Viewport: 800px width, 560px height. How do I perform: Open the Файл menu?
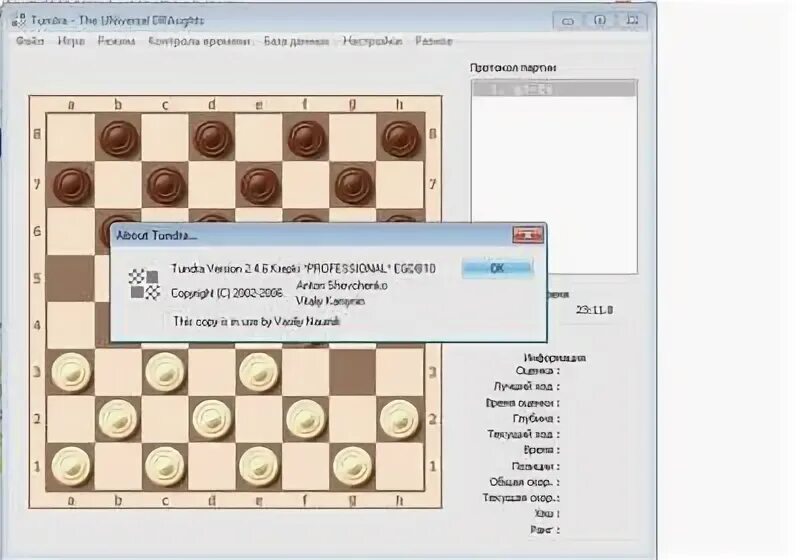coord(30,41)
